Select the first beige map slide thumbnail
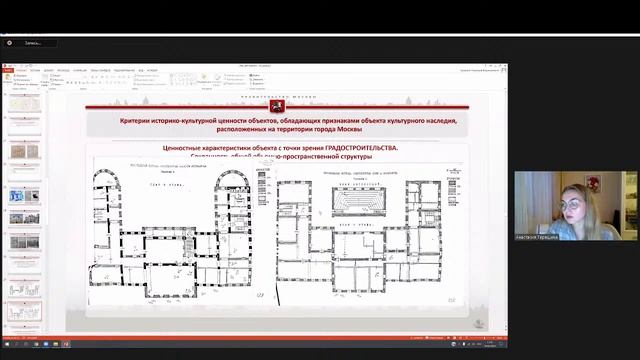Image resolution: width=640 pixels, height=360 pixels. (x=24, y=103)
